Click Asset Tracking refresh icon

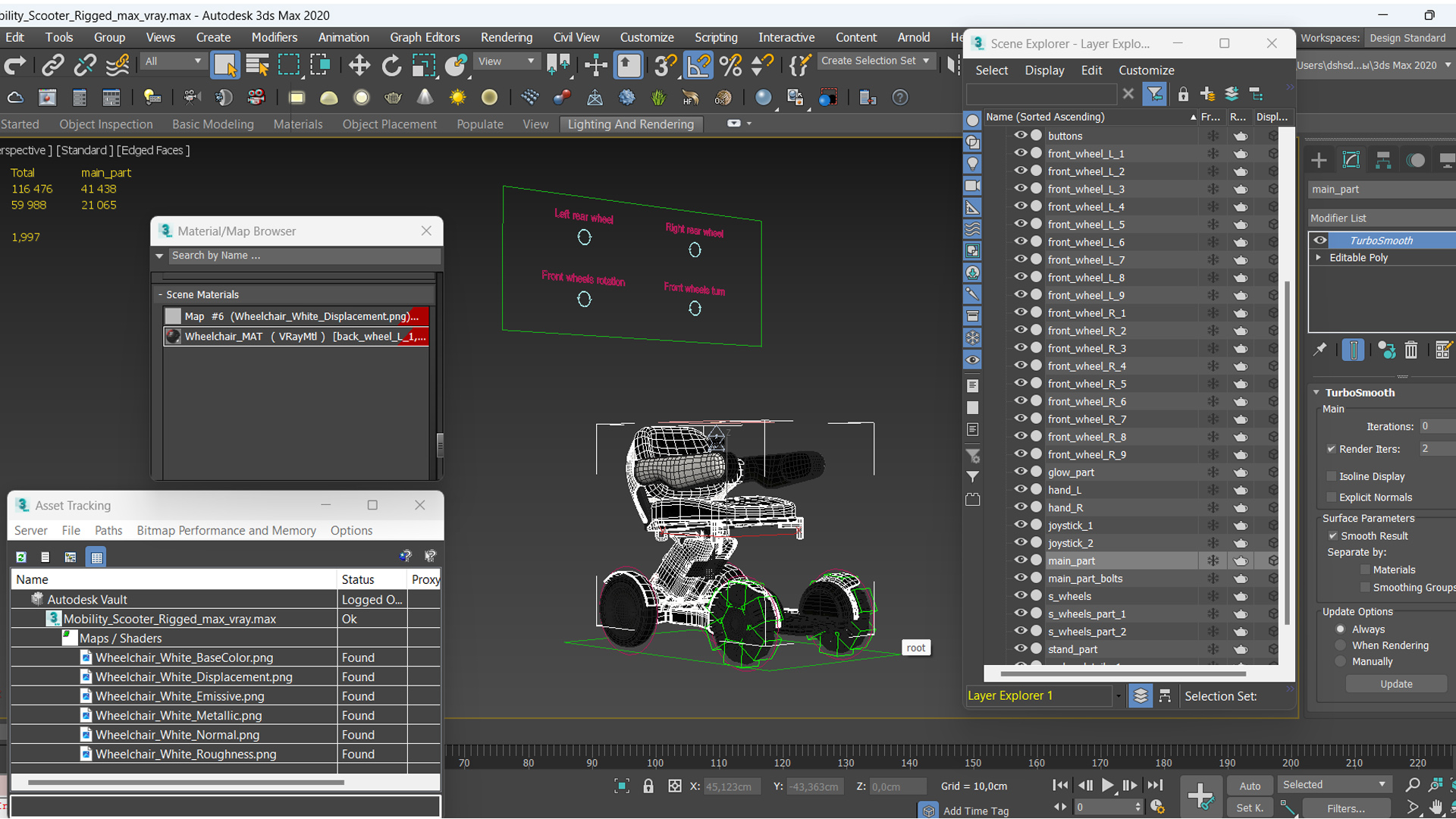pyautogui.click(x=21, y=557)
